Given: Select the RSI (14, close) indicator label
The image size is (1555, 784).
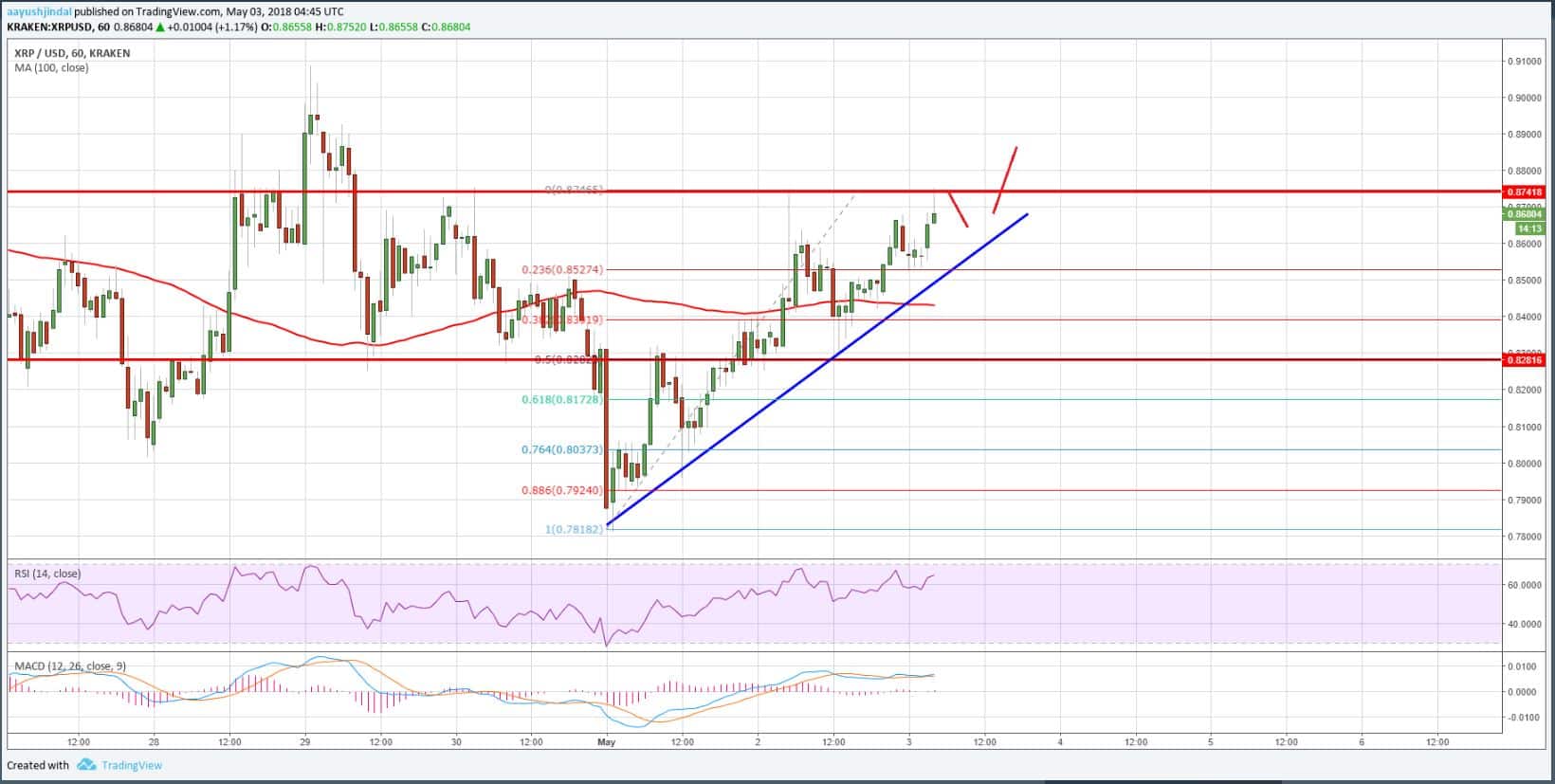Looking at the screenshot, I should [47, 574].
